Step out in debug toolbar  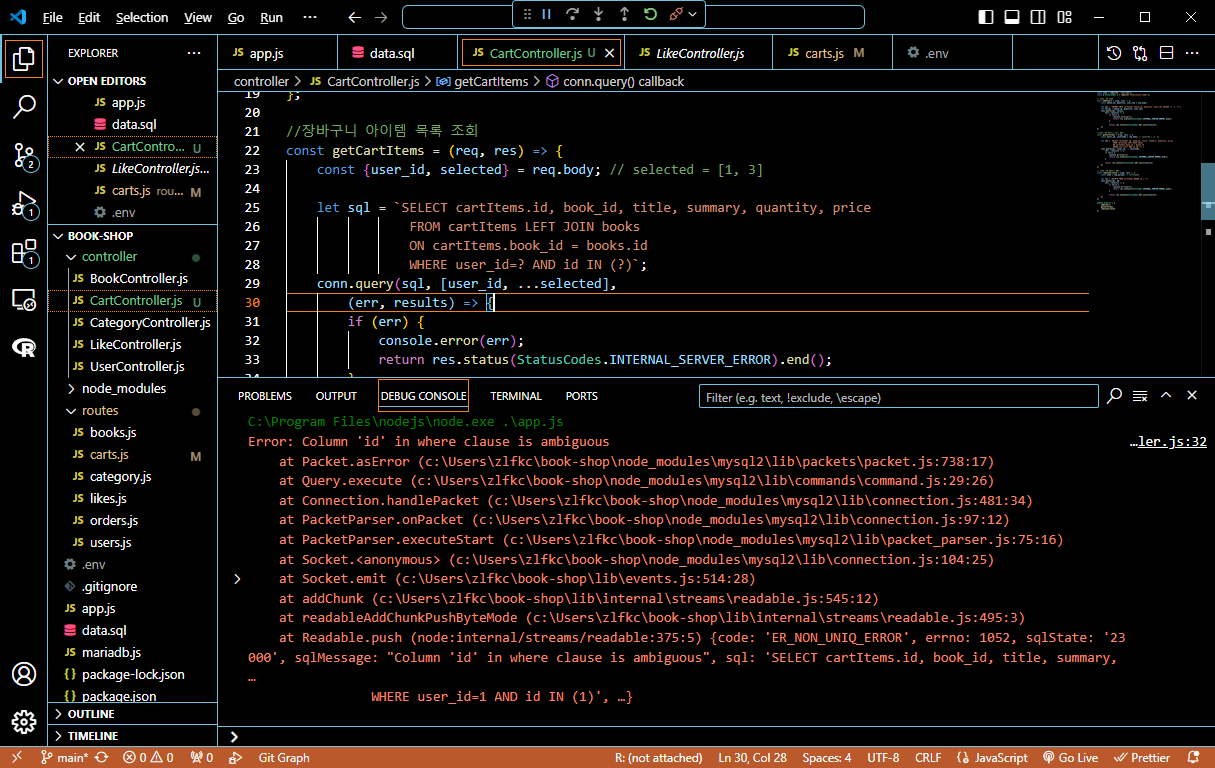pos(624,14)
